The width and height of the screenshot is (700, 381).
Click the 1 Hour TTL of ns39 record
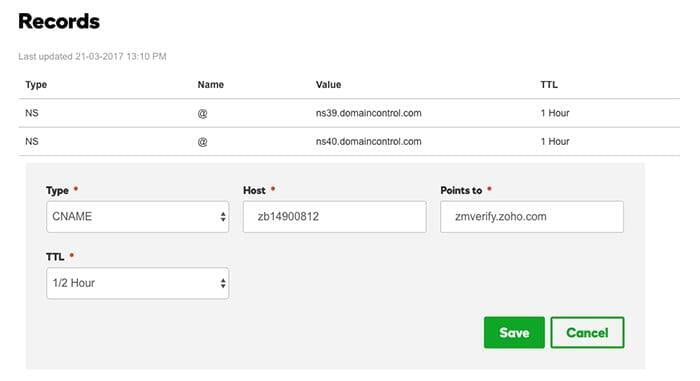pyautogui.click(x=555, y=113)
